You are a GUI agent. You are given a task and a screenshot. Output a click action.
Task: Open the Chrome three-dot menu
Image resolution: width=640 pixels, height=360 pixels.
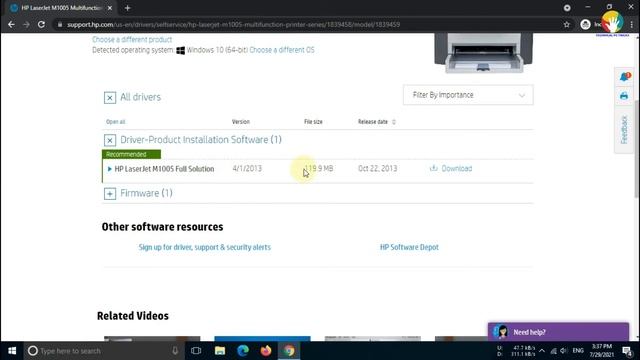tap(631, 24)
